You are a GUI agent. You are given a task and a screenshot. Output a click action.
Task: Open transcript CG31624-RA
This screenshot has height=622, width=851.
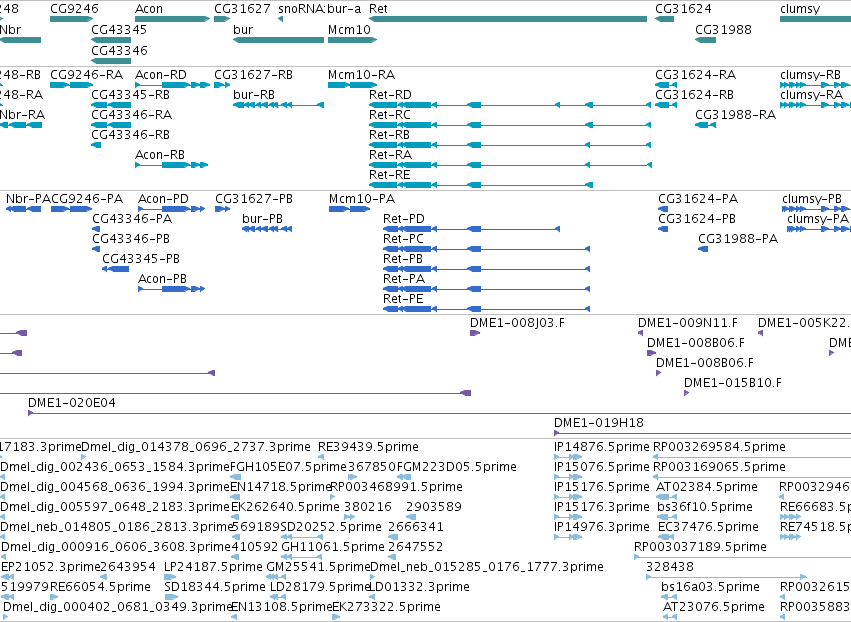696,74
